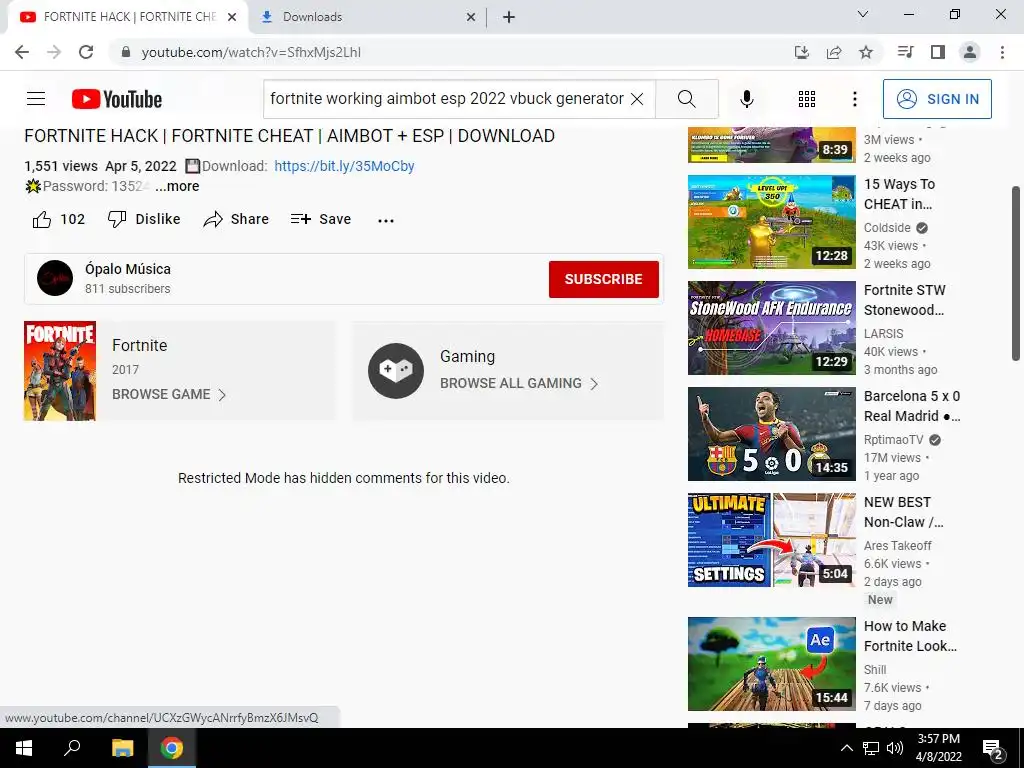This screenshot has width=1024, height=768.
Task: Open the 8:39 video thumbnail
Action: [x=771, y=144]
